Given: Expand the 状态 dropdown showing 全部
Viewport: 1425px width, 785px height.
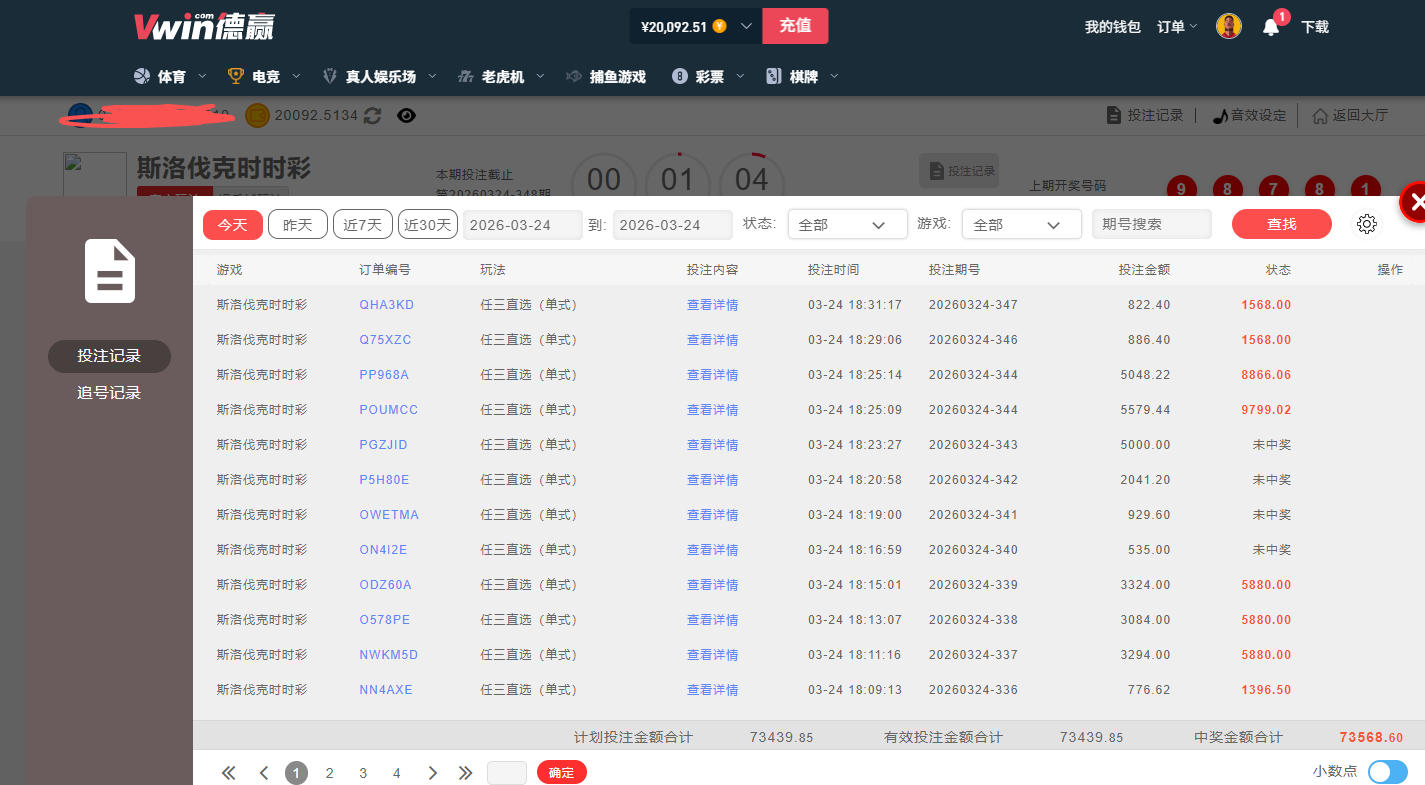Looking at the screenshot, I should pos(847,225).
